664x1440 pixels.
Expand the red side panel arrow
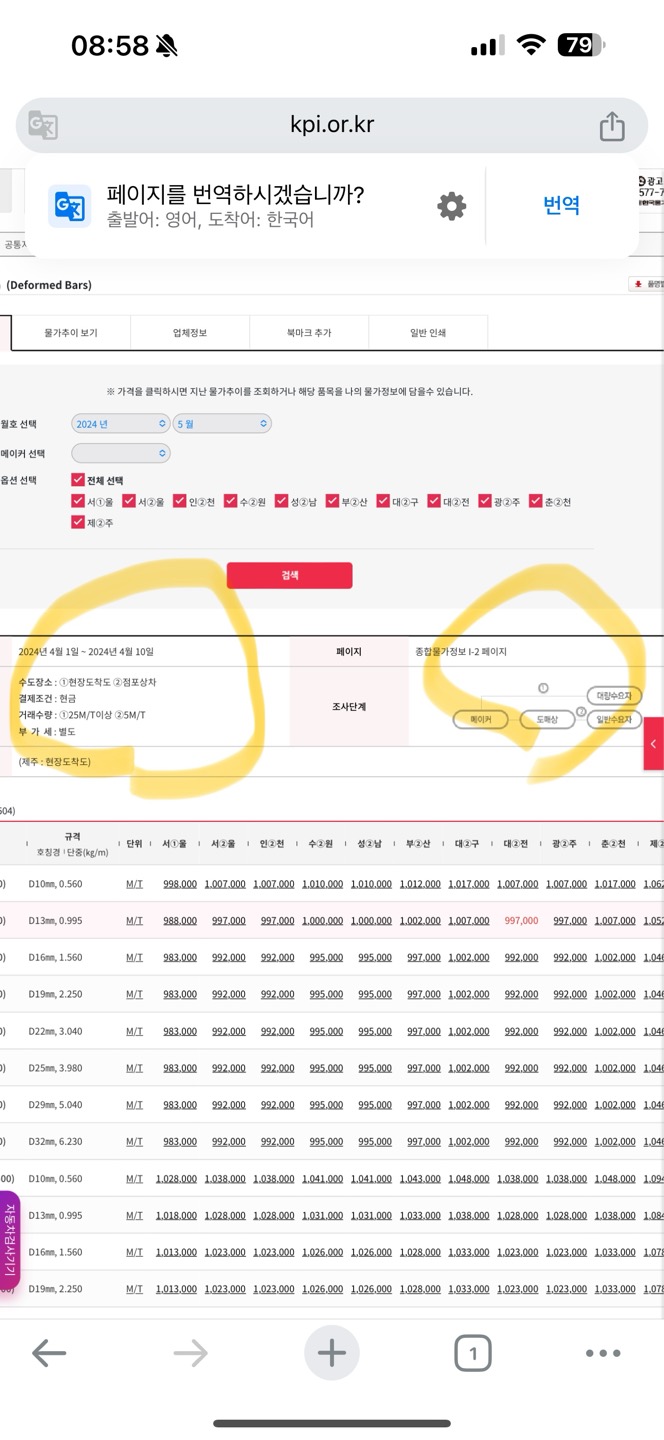653,744
